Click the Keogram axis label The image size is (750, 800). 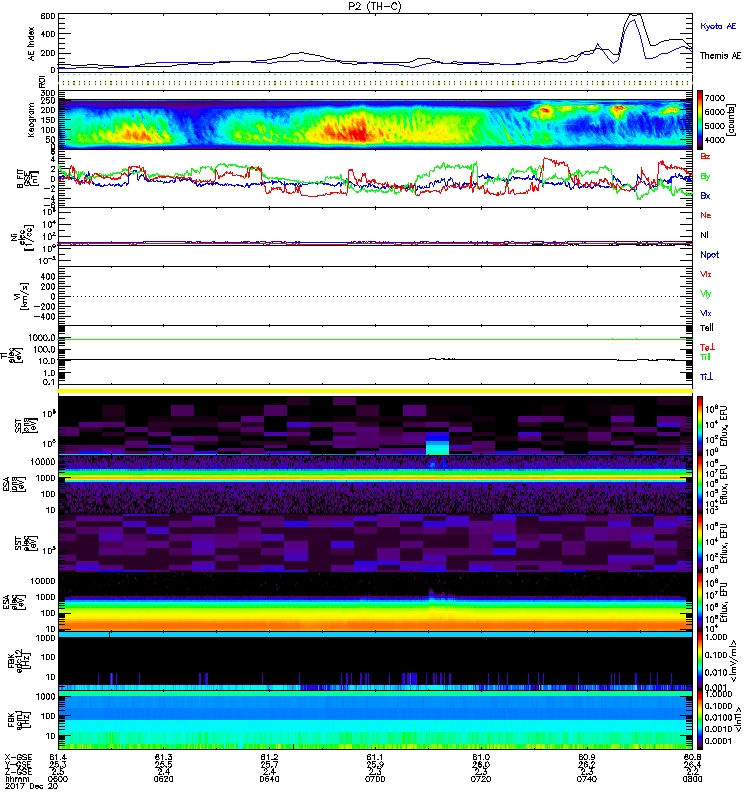point(31,121)
